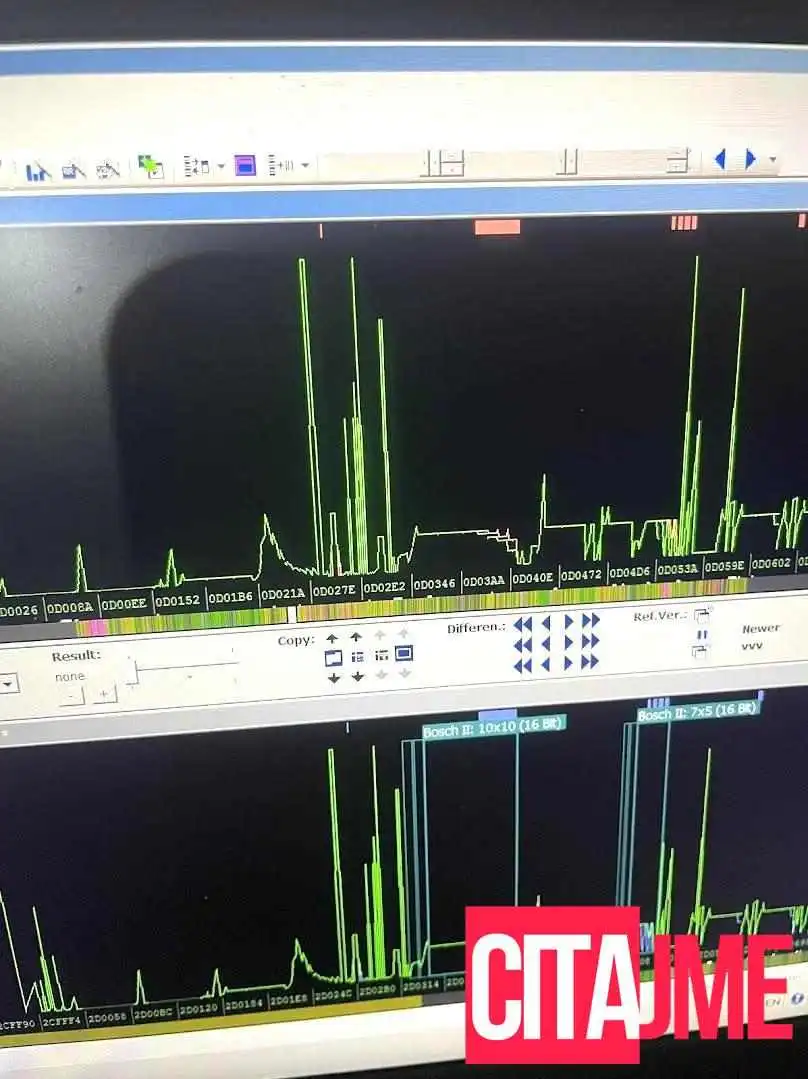This screenshot has width=808, height=1079.
Task: Click the bar chart view toolbar icon
Action: pyautogui.click(x=39, y=171)
